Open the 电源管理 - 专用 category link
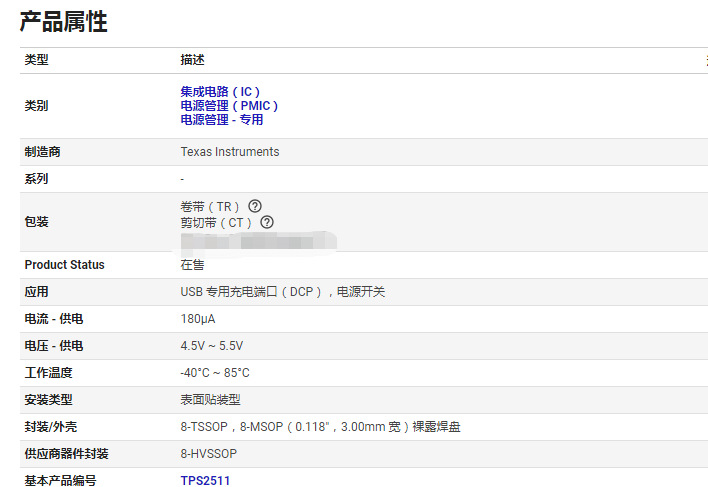The width and height of the screenshot is (708, 487). [x=222, y=120]
